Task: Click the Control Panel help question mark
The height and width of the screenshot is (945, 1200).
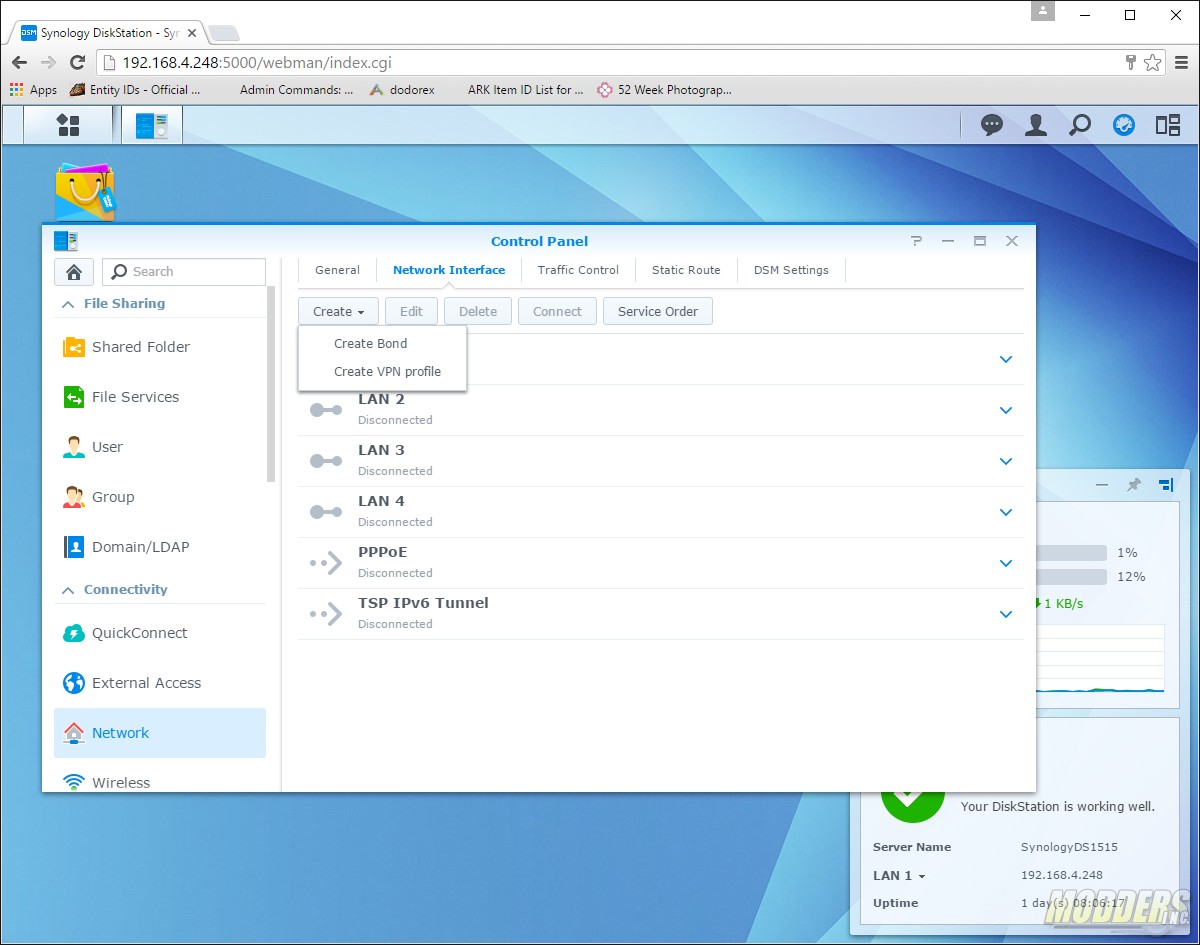Action: click(x=917, y=241)
